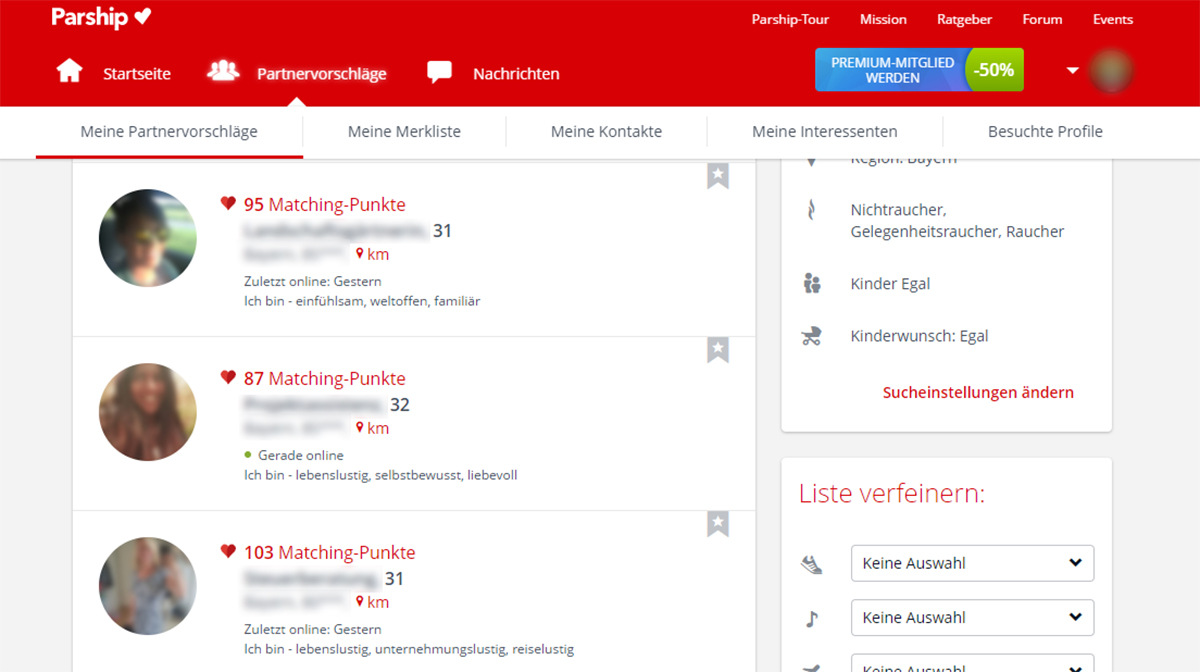Click the children icon beside Kinder Egal

811,283
